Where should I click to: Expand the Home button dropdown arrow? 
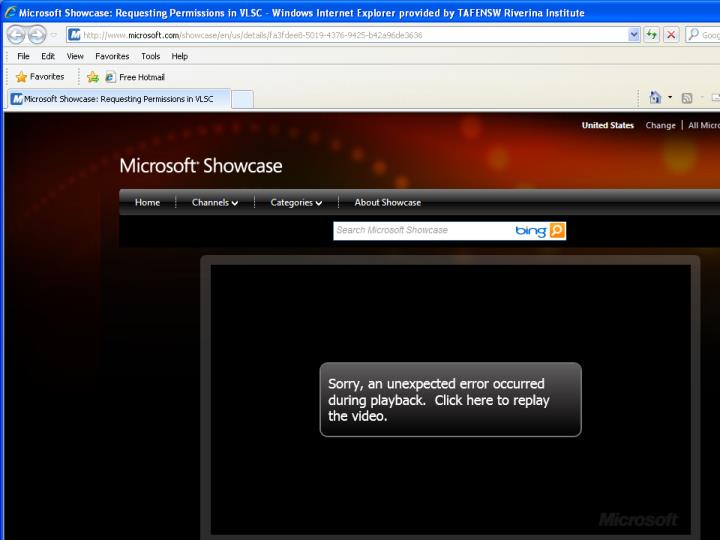(670, 97)
